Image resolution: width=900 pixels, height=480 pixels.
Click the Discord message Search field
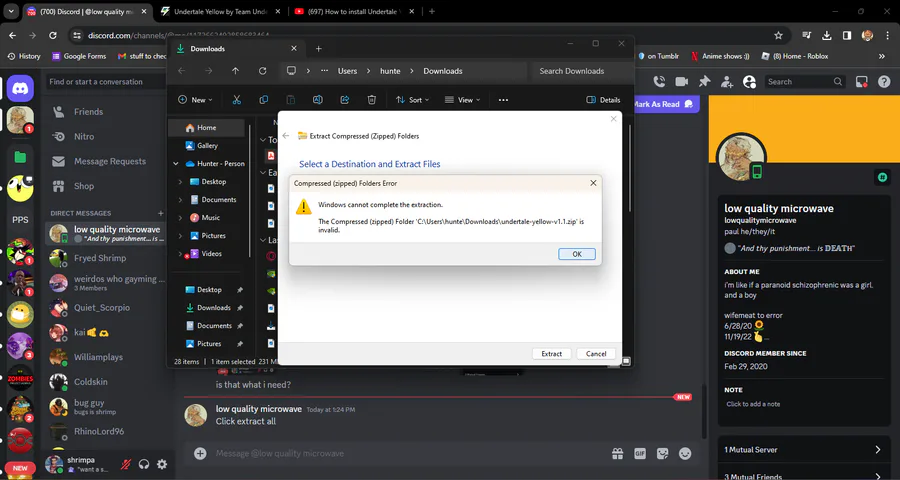point(805,82)
